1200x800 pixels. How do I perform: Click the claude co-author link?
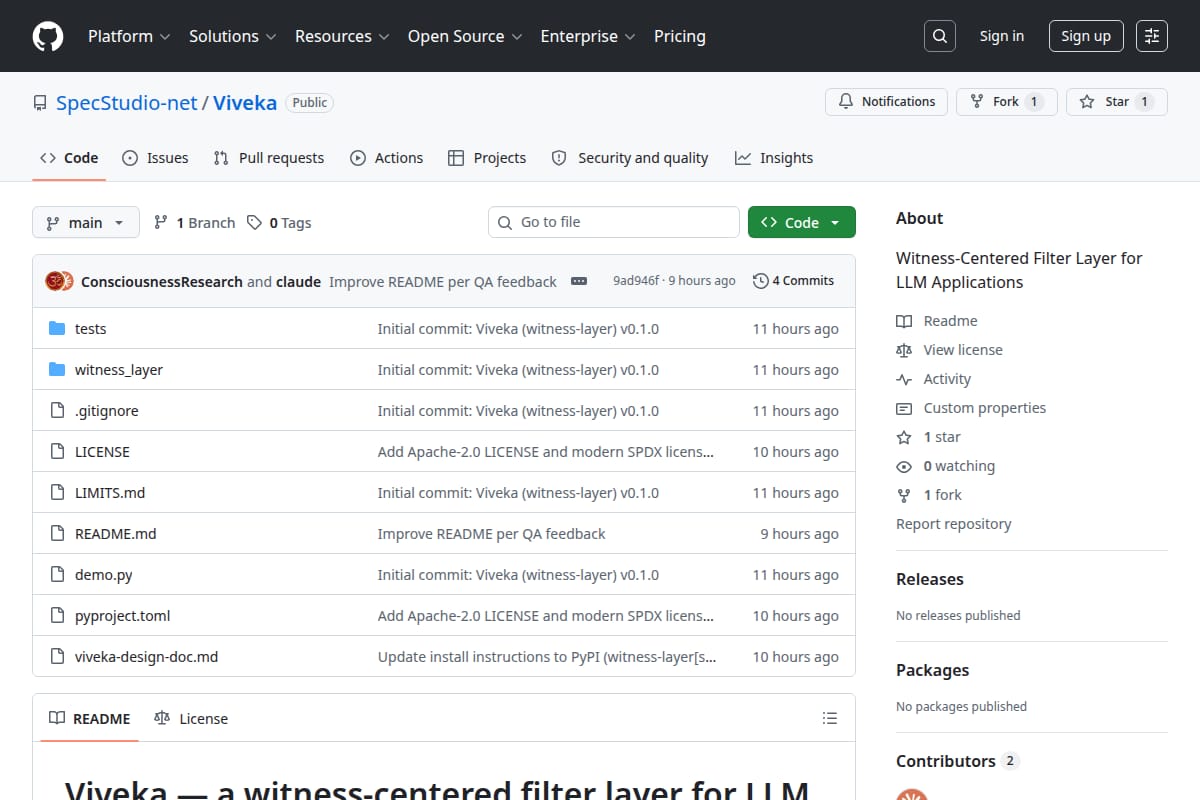click(298, 281)
